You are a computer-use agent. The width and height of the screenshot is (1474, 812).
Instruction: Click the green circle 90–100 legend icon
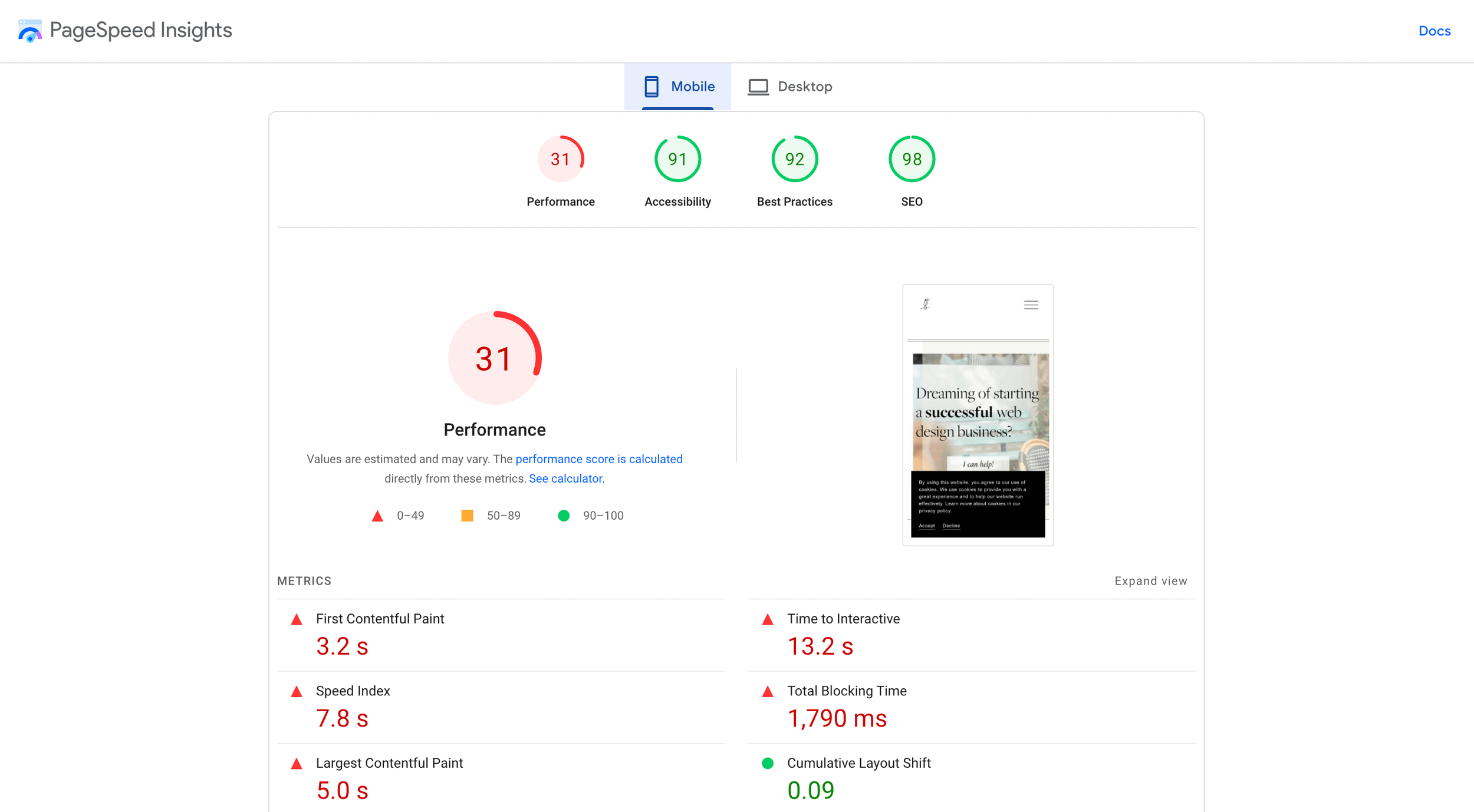click(563, 516)
